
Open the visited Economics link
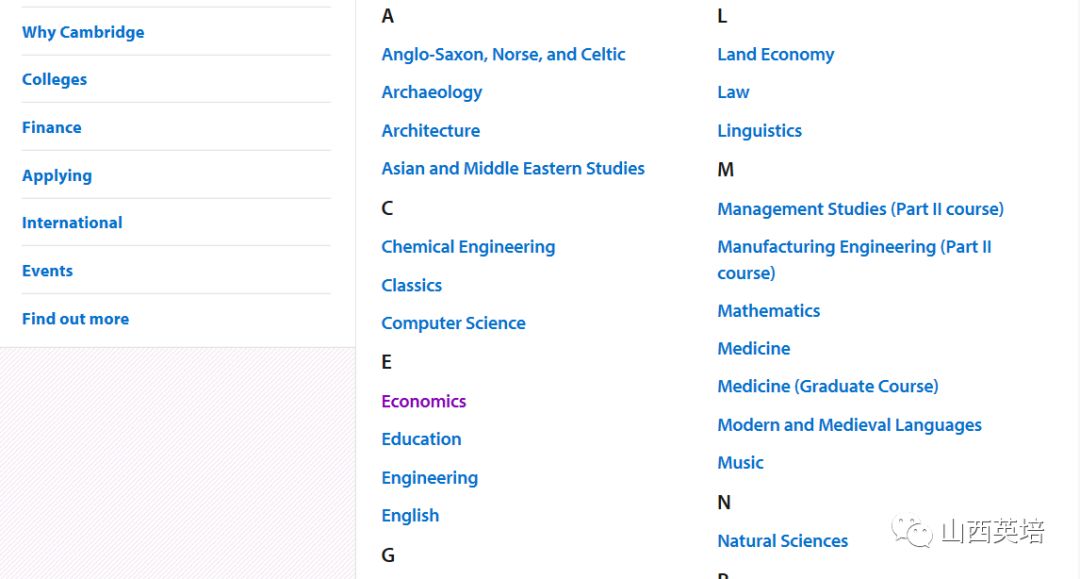pyautogui.click(x=424, y=401)
